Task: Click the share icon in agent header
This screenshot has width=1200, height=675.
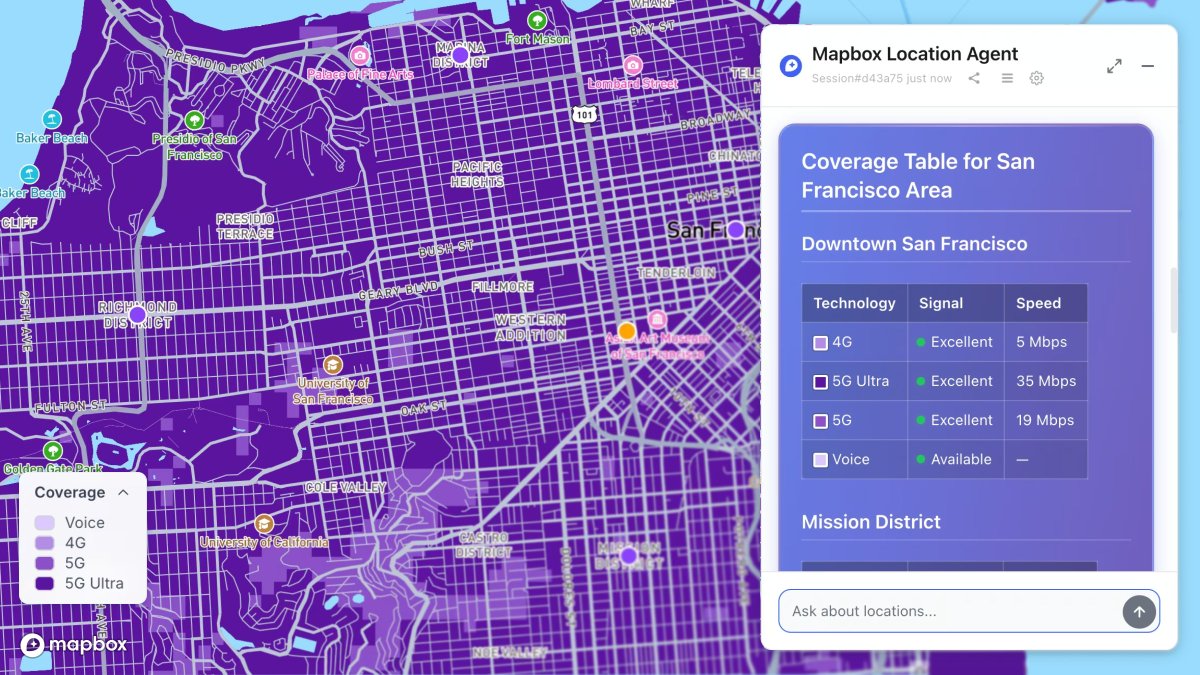Action: click(974, 78)
